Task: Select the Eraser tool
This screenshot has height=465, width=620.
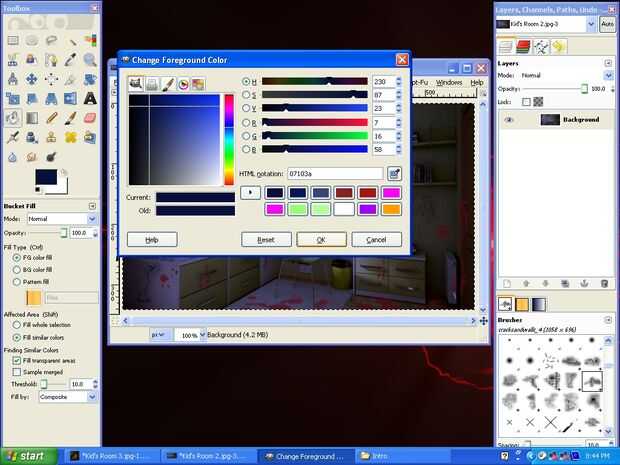Action: point(90,117)
